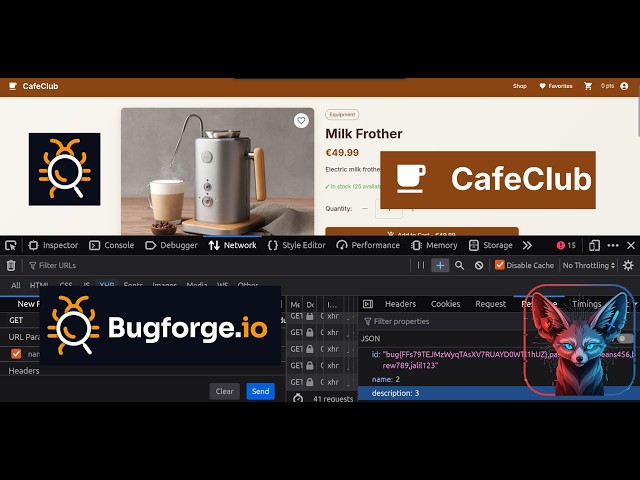
Task: Open the Timings tab in request details
Action: (x=587, y=304)
